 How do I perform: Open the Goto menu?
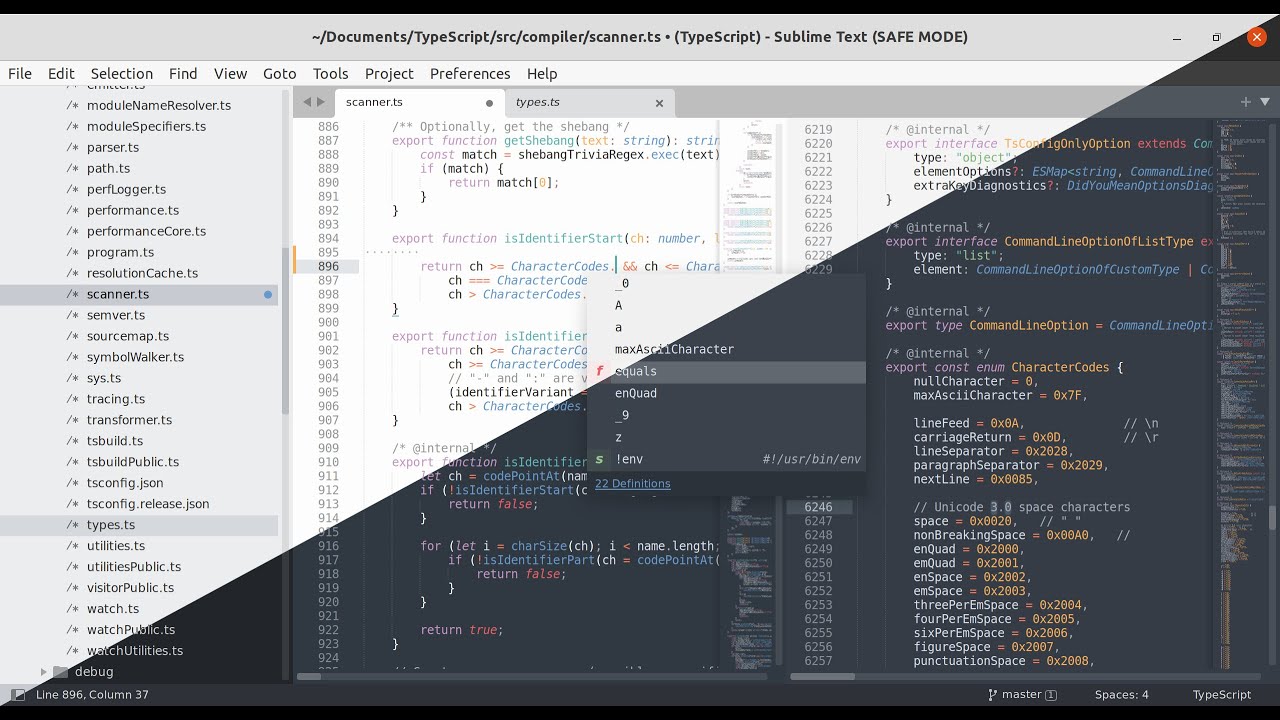click(x=280, y=73)
